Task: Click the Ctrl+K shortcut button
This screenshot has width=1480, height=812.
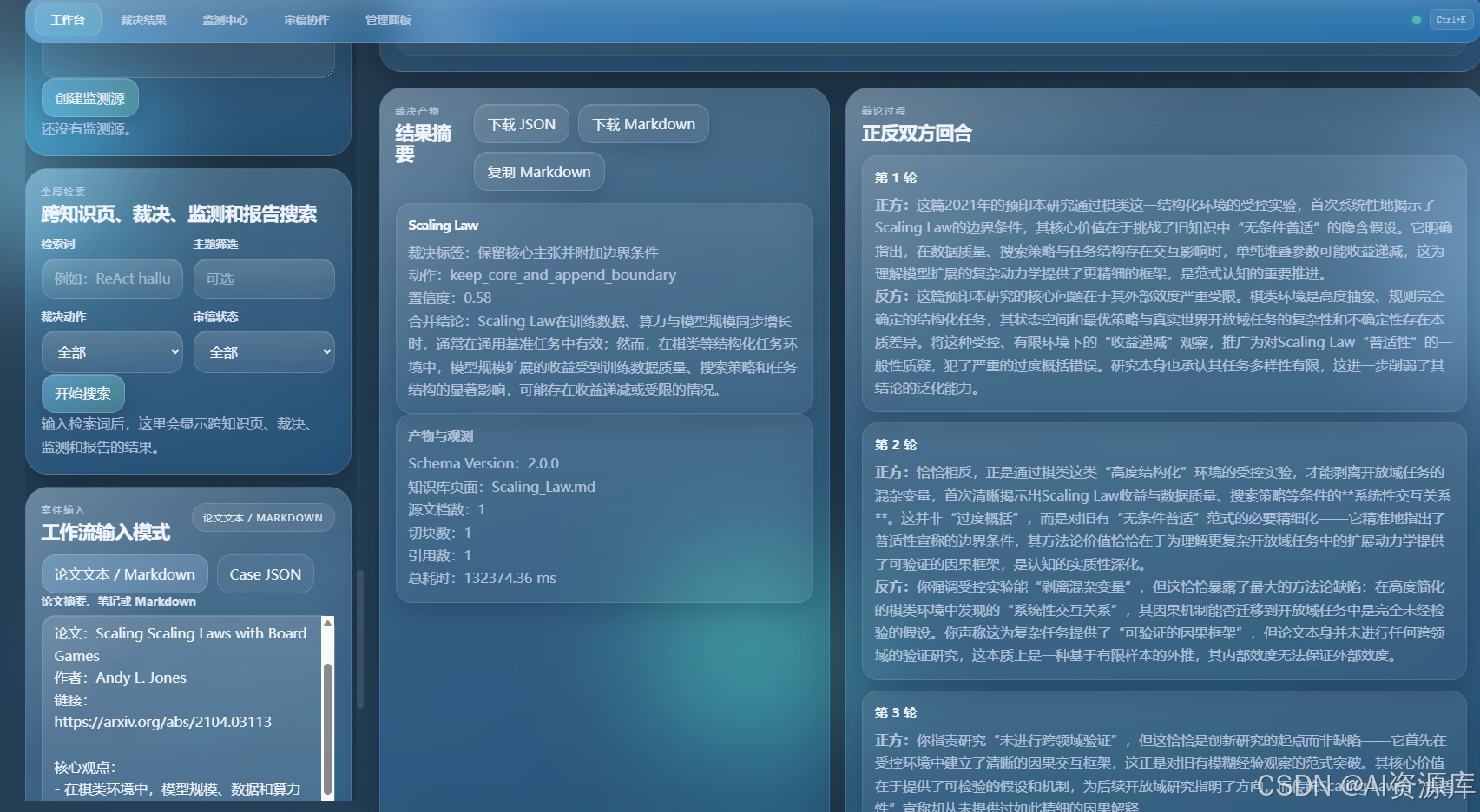Action: click(x=1450, y=20)
